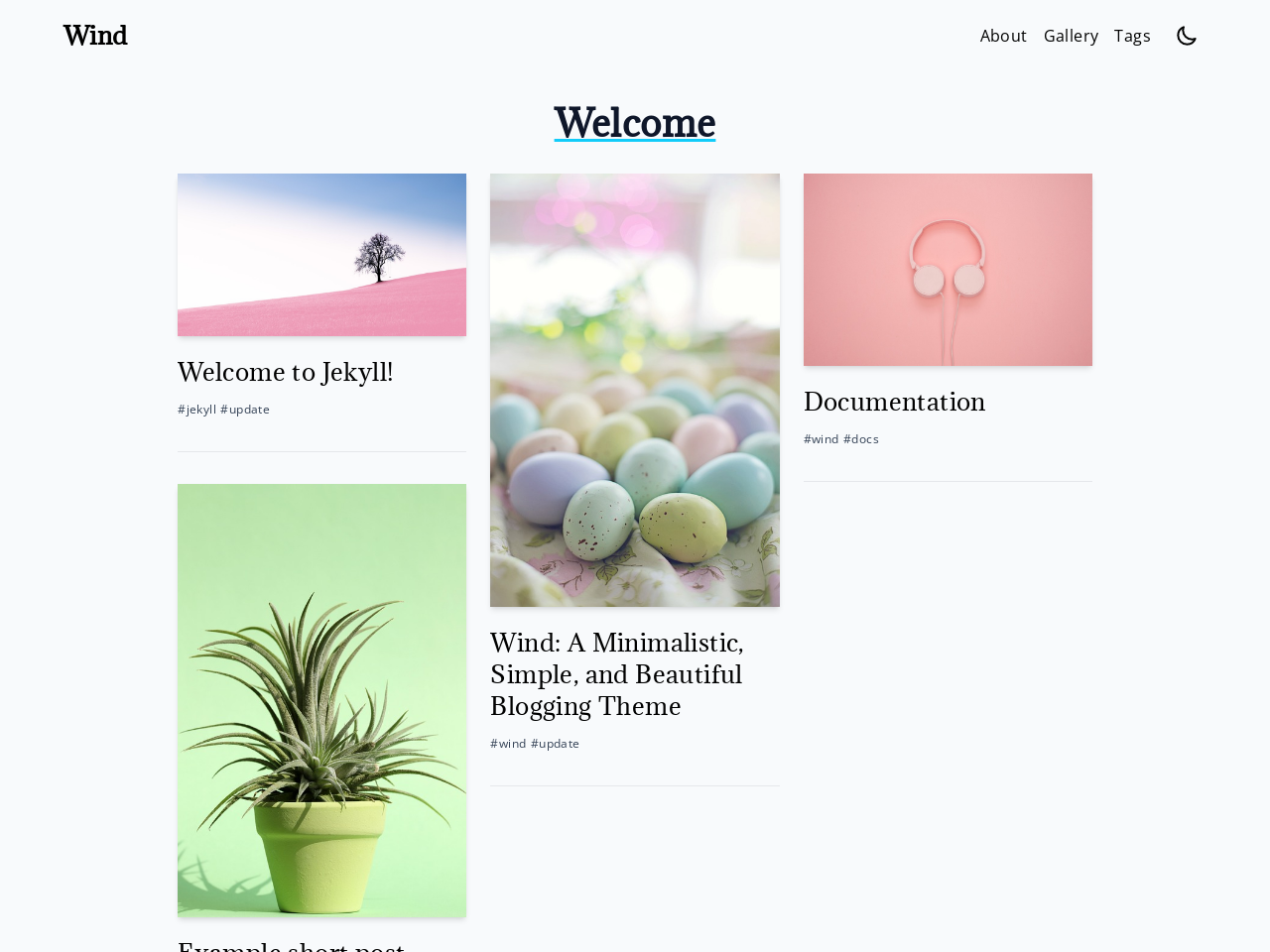The height and width of the screenshot is (952, 1270).
Task: Open the About page
Action: [x=1003, y=36]
